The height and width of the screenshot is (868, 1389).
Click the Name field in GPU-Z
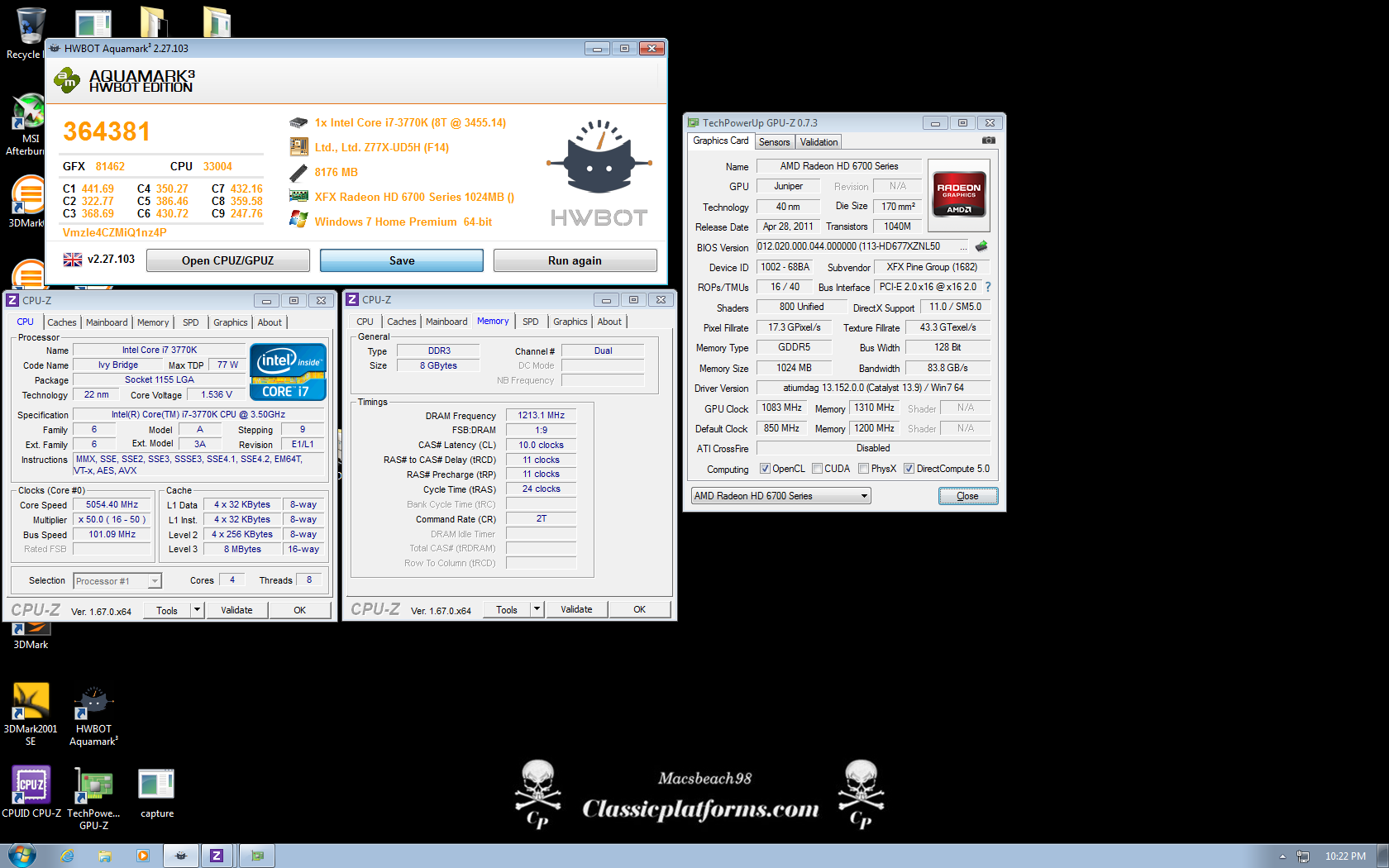(839, 166)
